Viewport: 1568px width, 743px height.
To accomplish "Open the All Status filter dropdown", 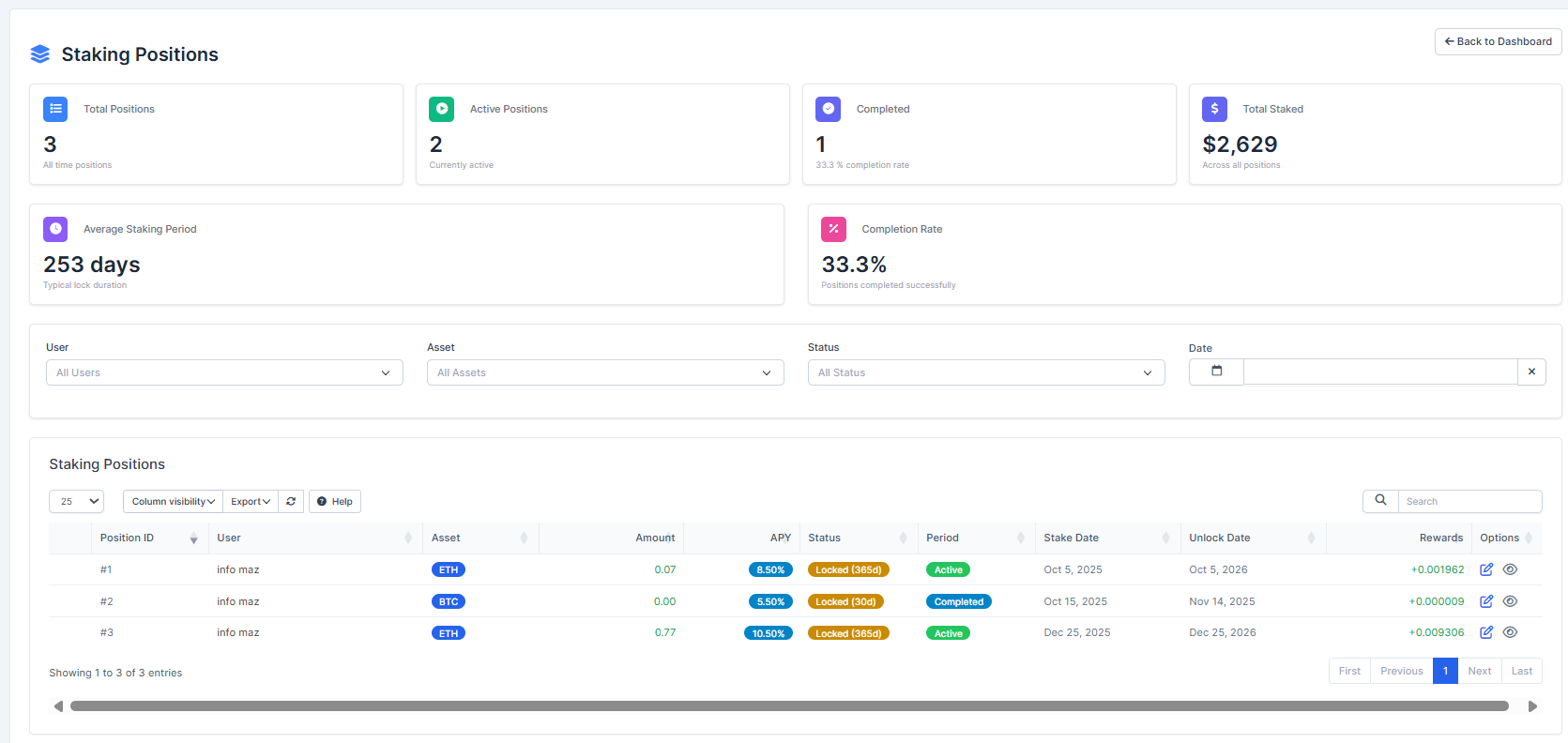I will coord(985,372).
